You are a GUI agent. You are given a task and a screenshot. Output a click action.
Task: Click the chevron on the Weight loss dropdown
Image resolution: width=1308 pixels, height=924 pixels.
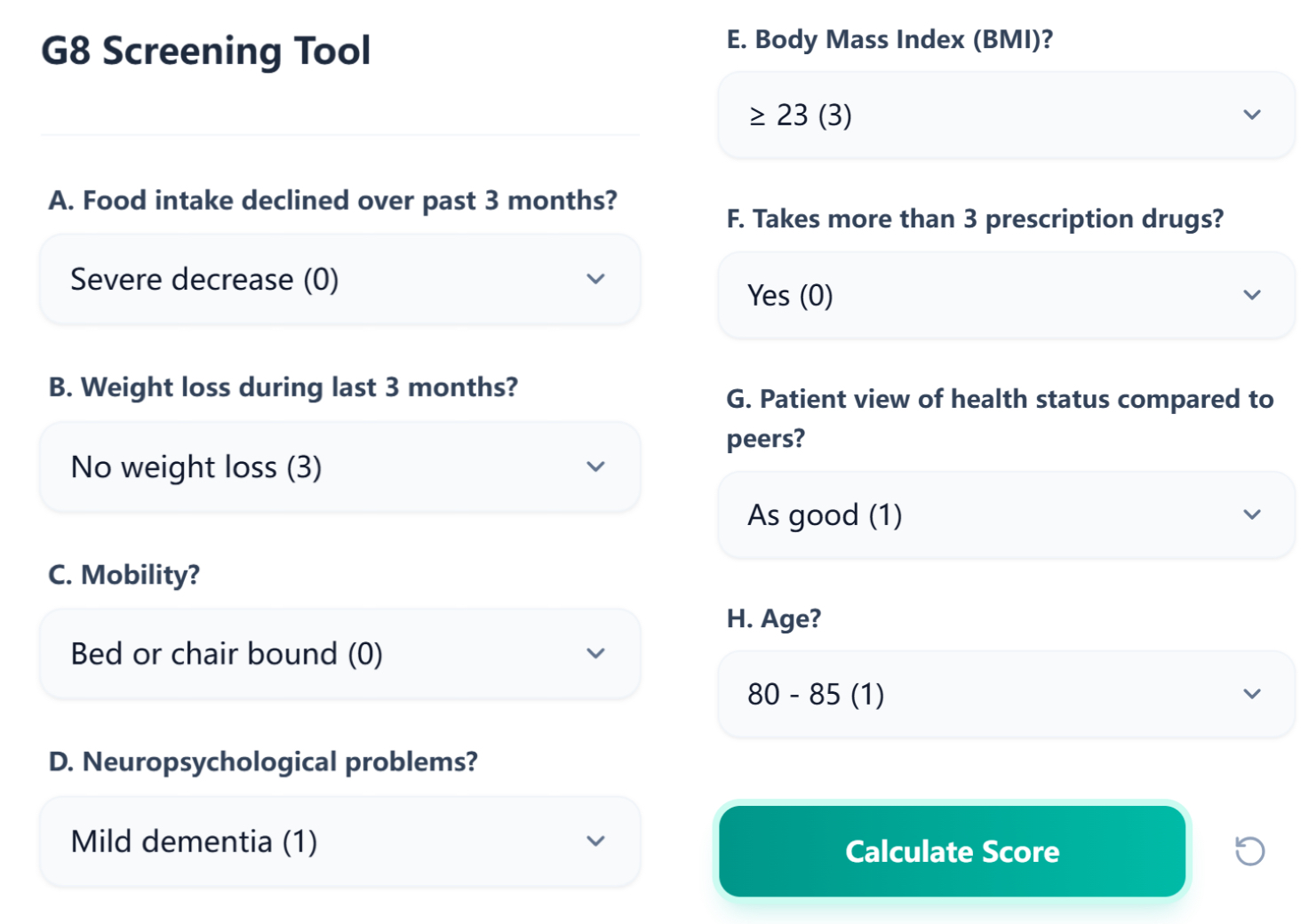click(596, 466)
